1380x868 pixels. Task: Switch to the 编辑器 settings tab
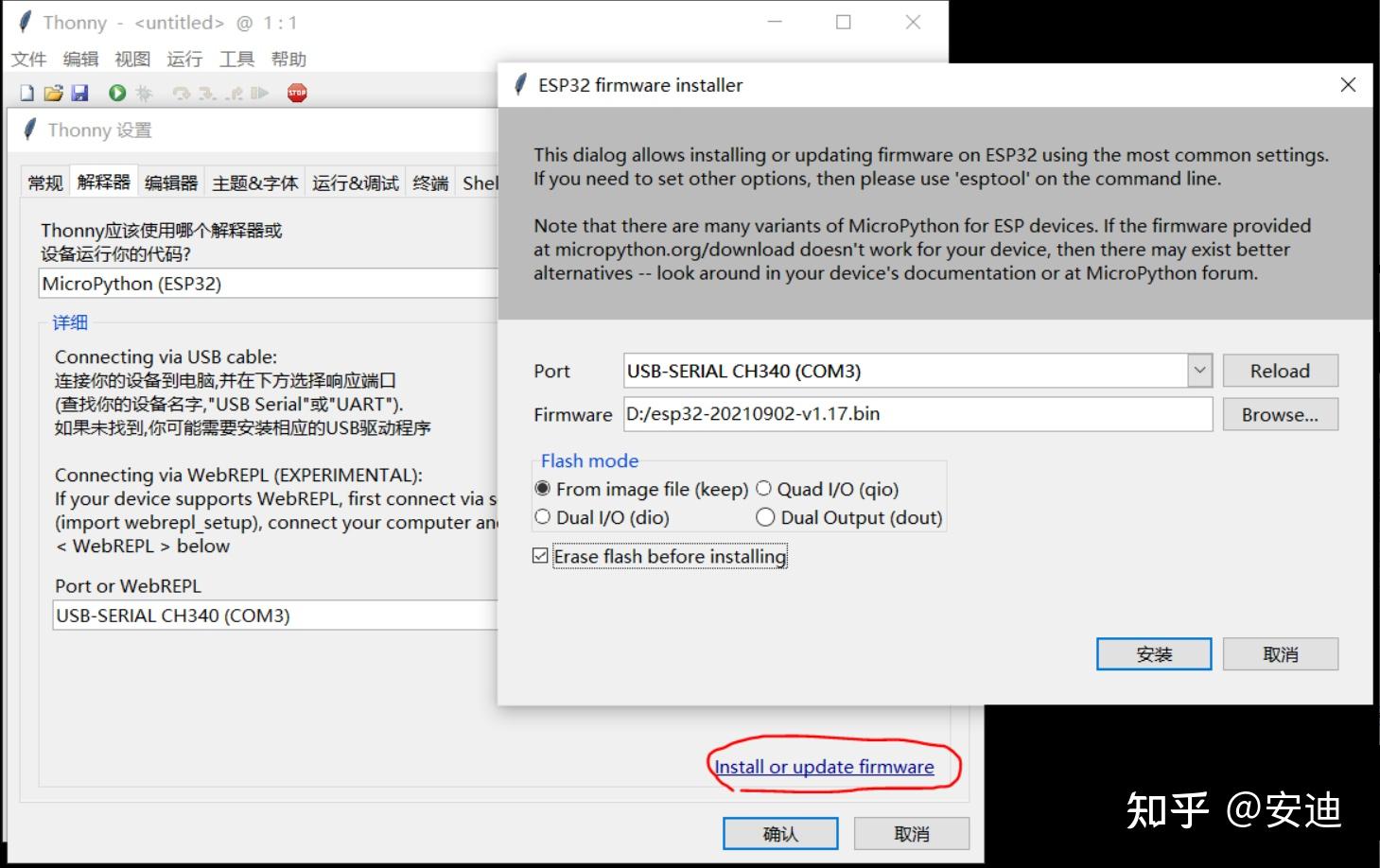click(x=171, y=182)
